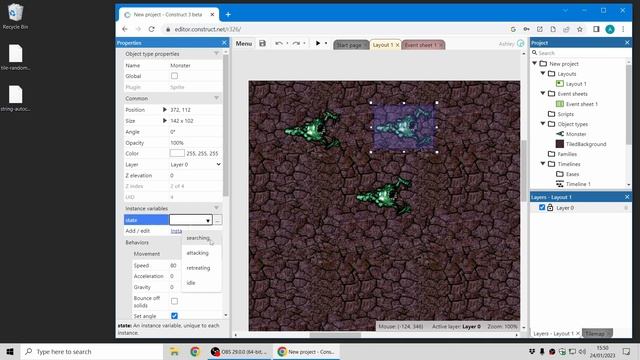
Task: Expand the Position property arrow
Action: 164,109
